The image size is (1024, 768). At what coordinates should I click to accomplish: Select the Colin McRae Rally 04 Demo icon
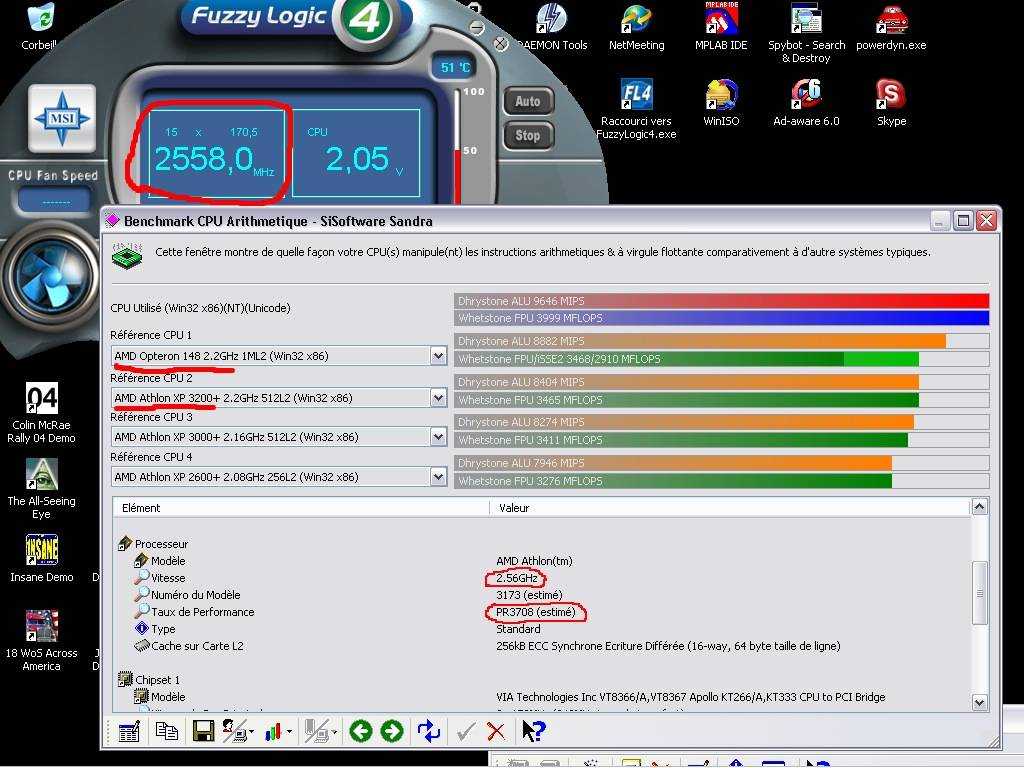[x=41, y=413]
